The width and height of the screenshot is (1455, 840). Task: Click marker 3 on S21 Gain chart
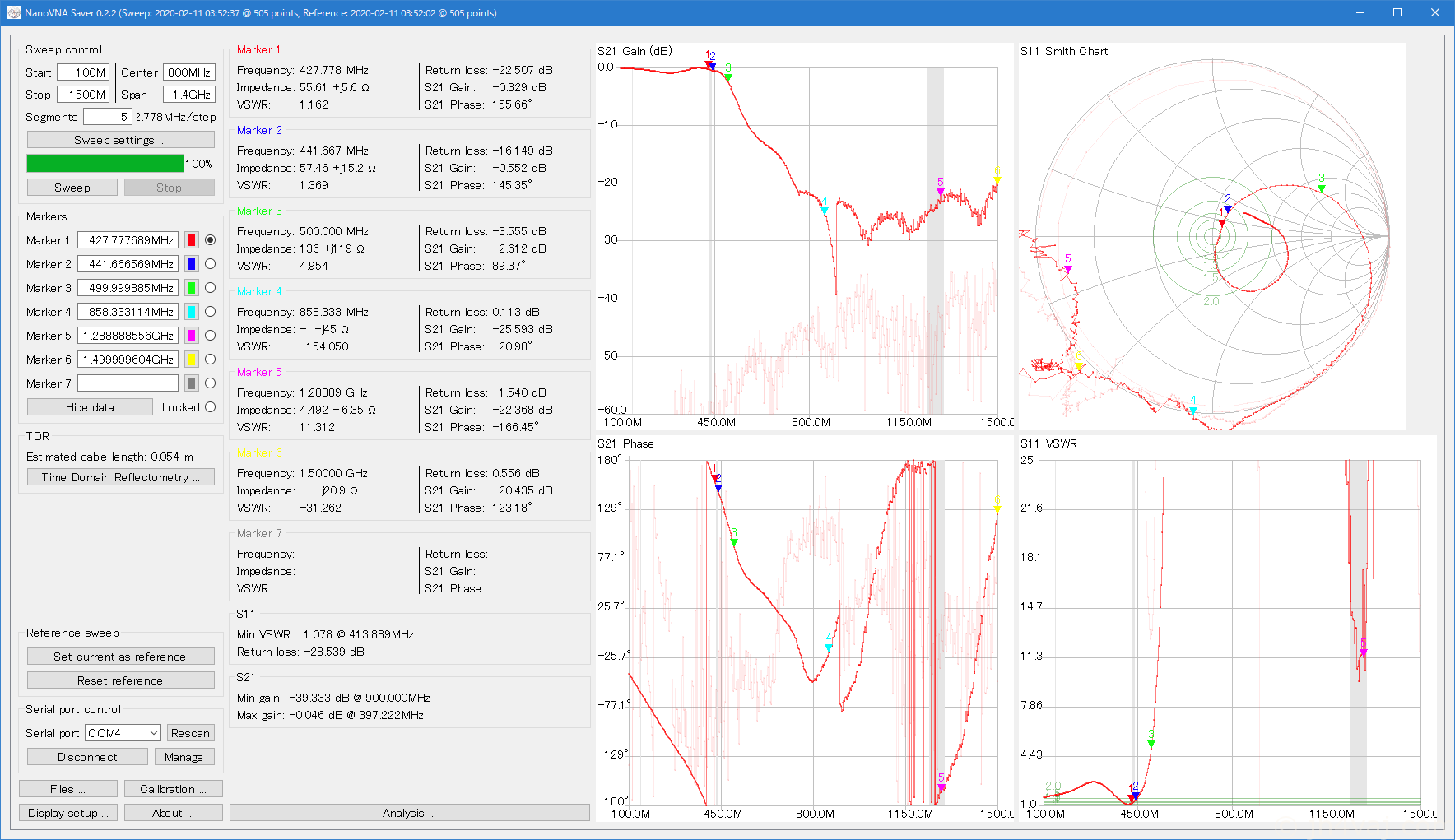tap(727, 77)
